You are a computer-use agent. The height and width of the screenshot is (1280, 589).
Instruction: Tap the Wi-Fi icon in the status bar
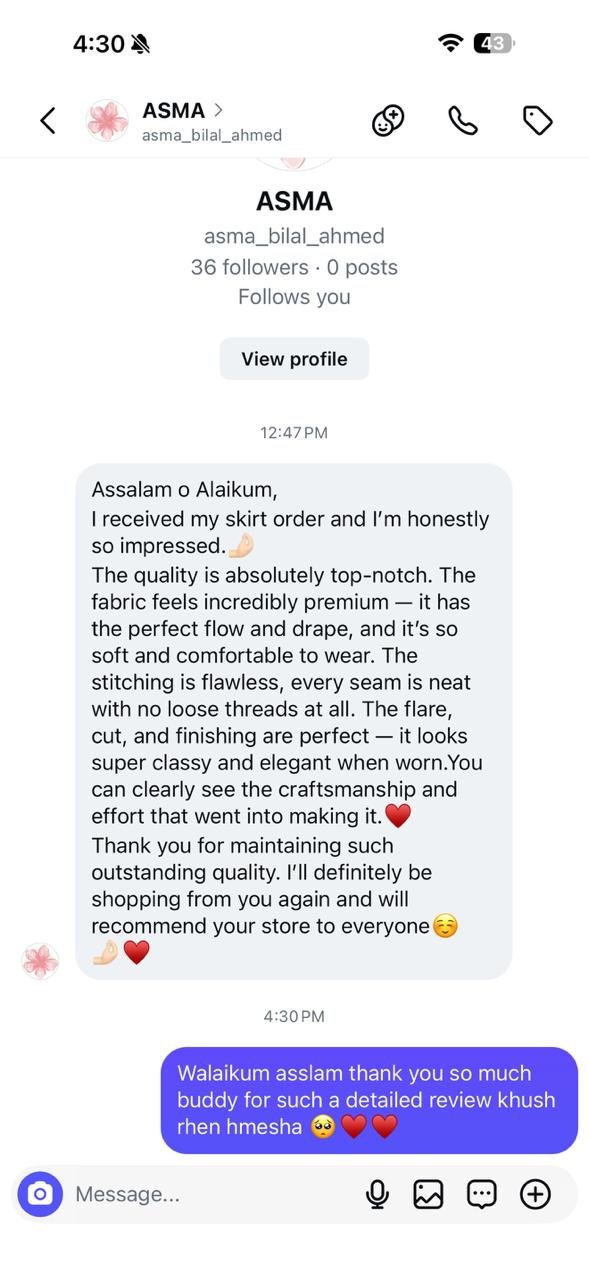451,43
